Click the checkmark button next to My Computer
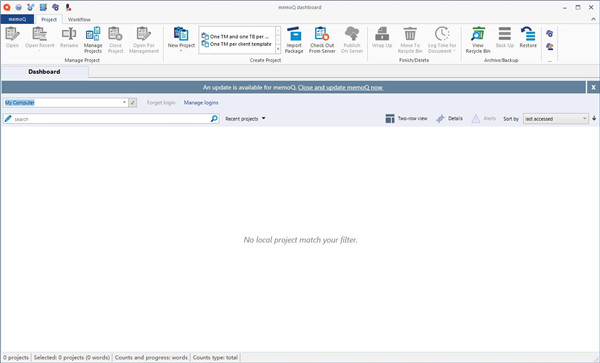Image resolution: width=600 pixels, height=363 pixels. click(132, 103)
